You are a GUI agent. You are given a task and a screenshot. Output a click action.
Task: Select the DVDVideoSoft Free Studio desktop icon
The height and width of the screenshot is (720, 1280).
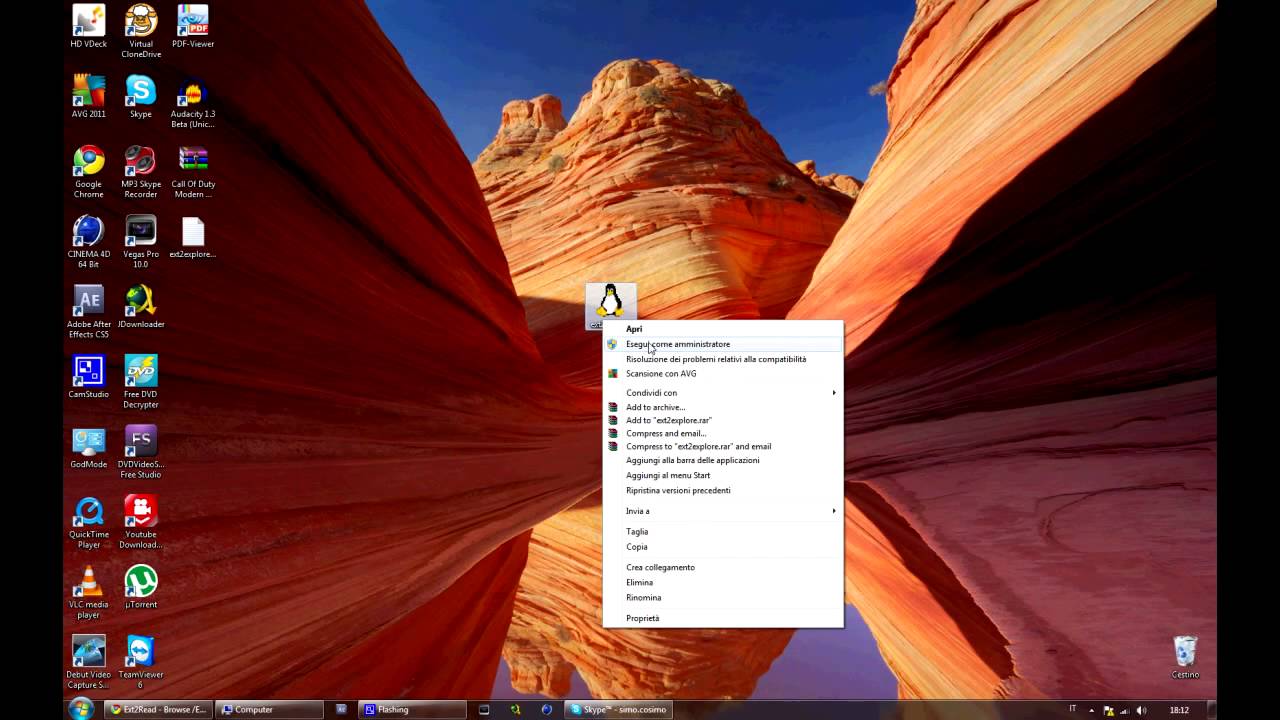coord(141,451)
